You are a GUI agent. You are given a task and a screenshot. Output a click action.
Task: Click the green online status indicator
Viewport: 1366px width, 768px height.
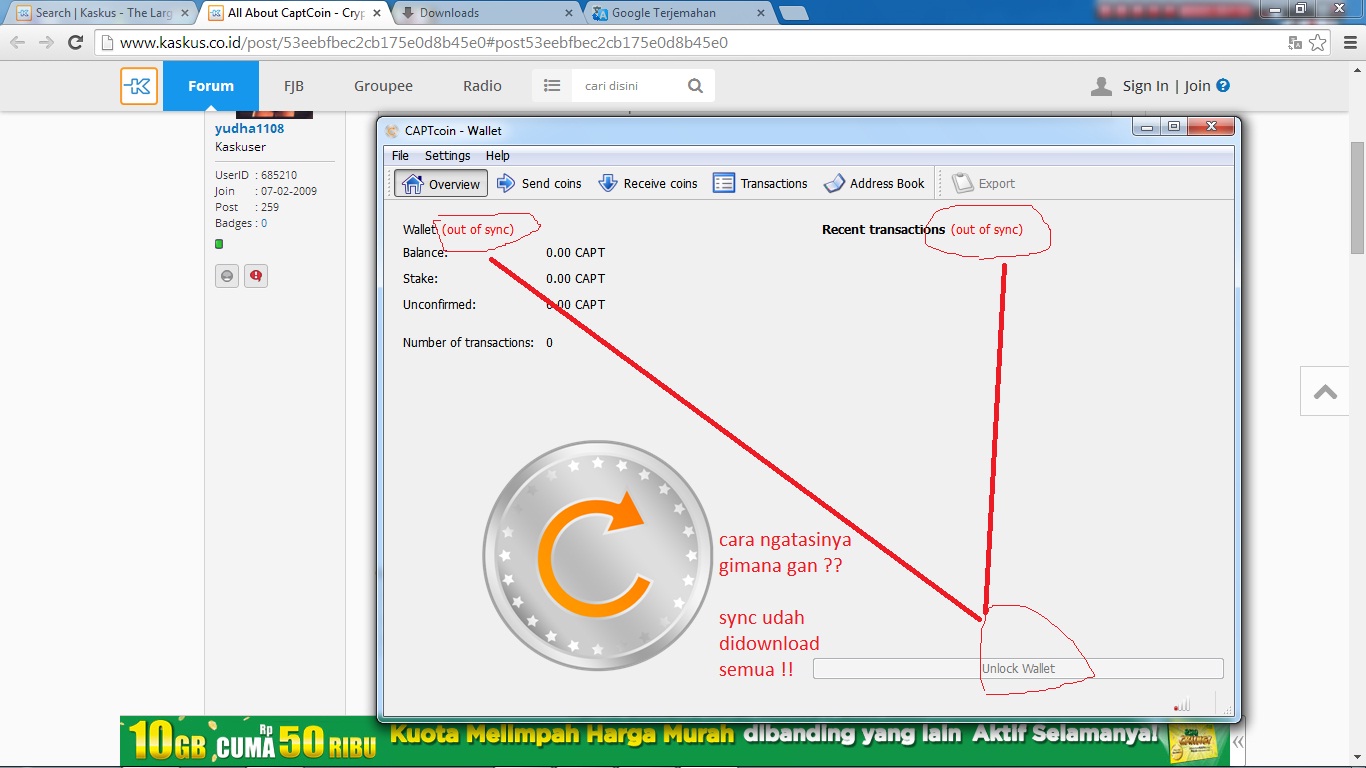coord(219,244)
